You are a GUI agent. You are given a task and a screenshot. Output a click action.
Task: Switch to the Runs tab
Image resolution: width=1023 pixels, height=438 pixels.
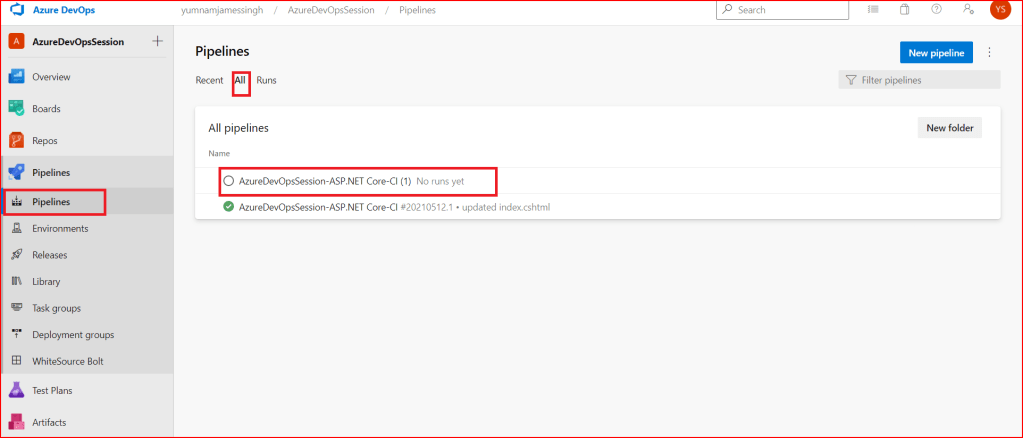(x=266, y=80)
